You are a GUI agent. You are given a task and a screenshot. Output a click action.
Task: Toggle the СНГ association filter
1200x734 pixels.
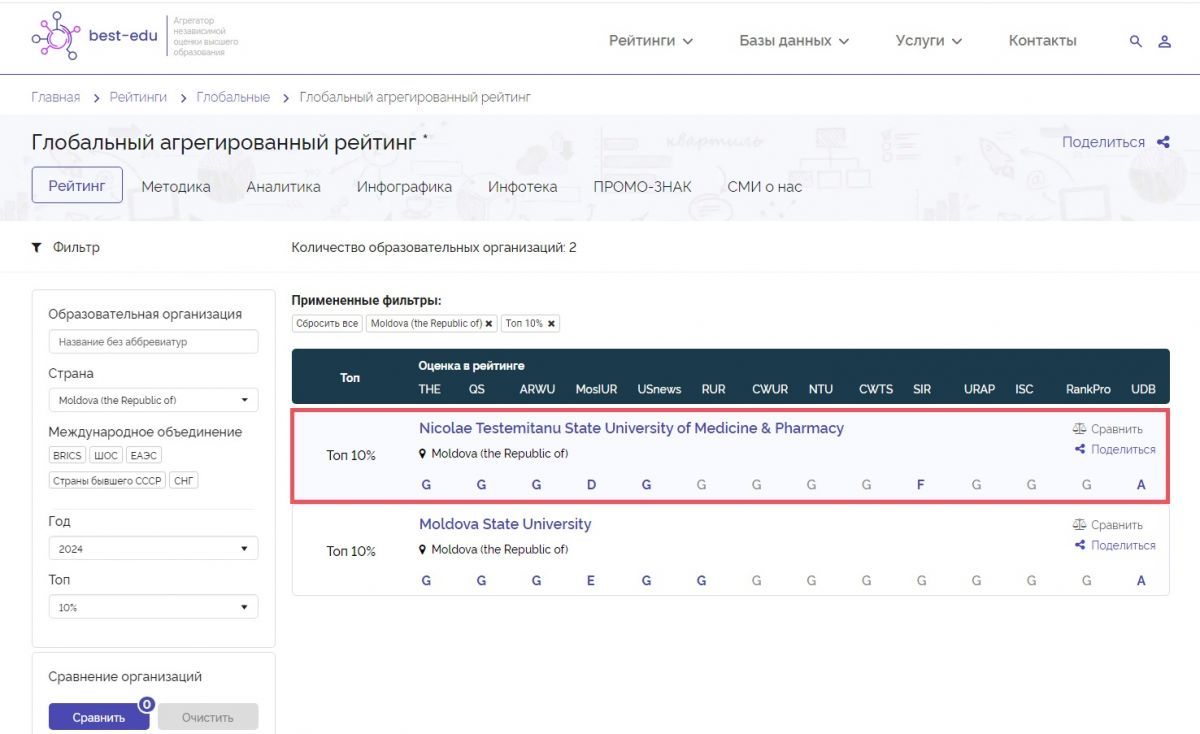pyautogui.click(x=184, y=481)
